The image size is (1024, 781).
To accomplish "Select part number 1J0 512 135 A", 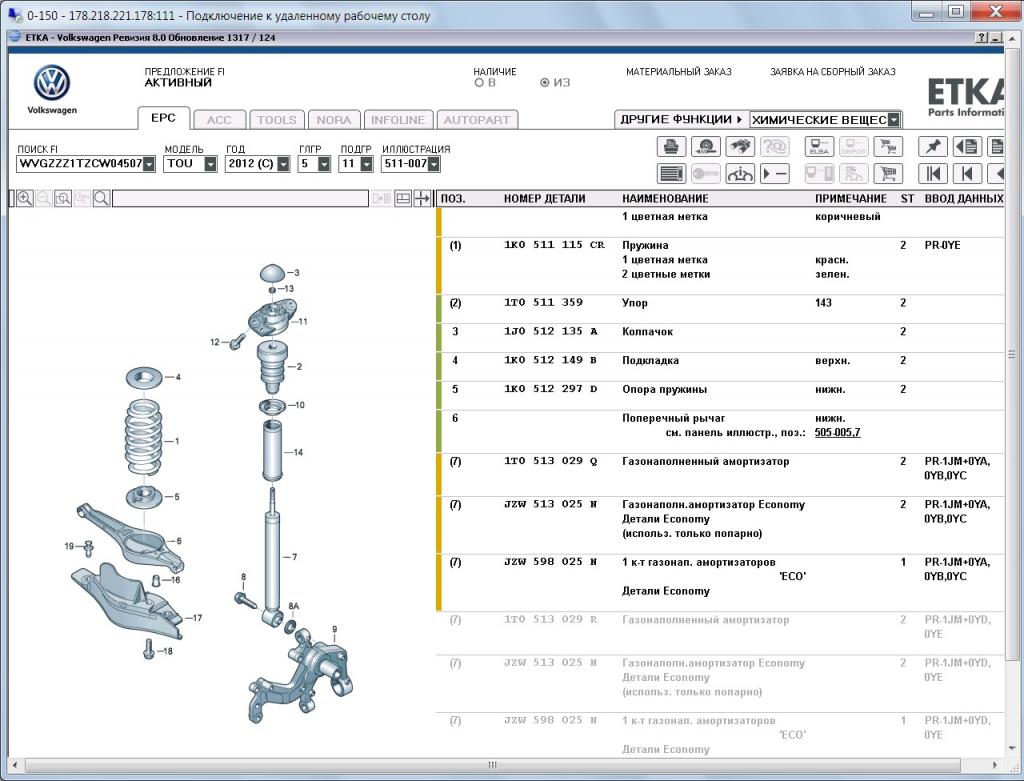I will pyautogui.click(x=551, y=331).
